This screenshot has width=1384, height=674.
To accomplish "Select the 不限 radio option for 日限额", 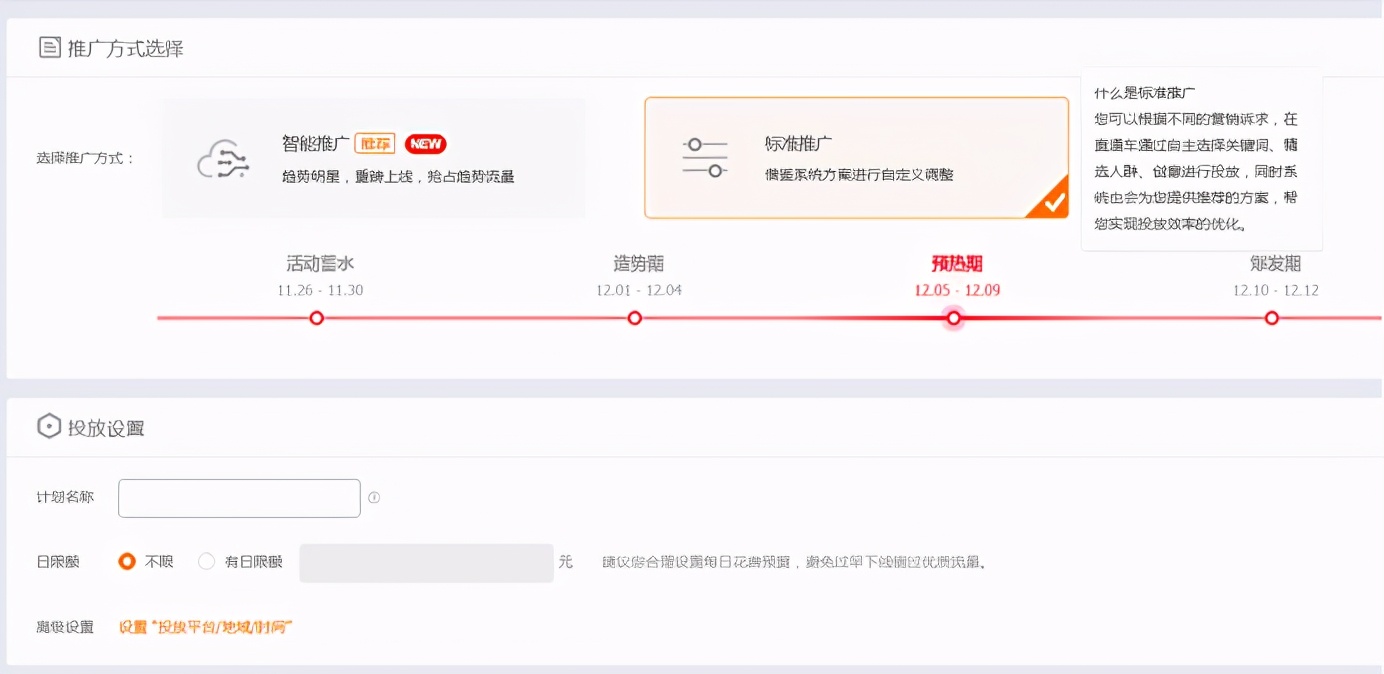I will pos(127,561).
